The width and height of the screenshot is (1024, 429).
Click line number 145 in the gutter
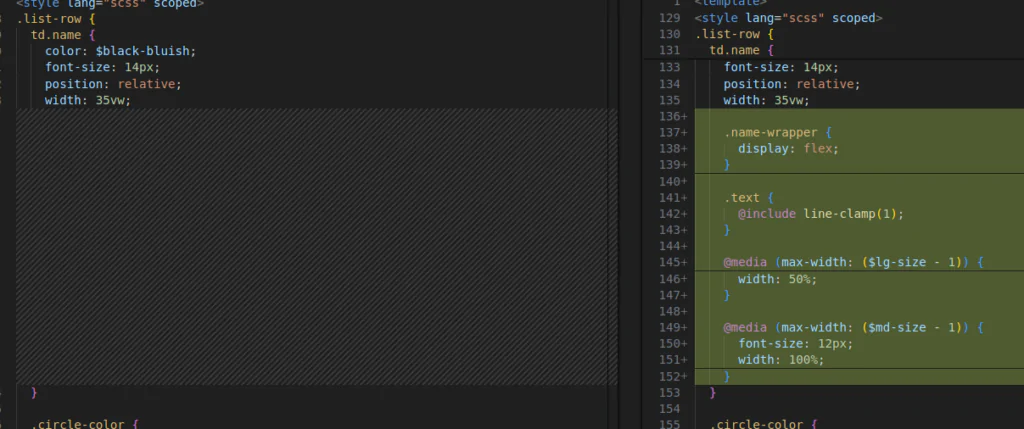click(x=669, y=263)
